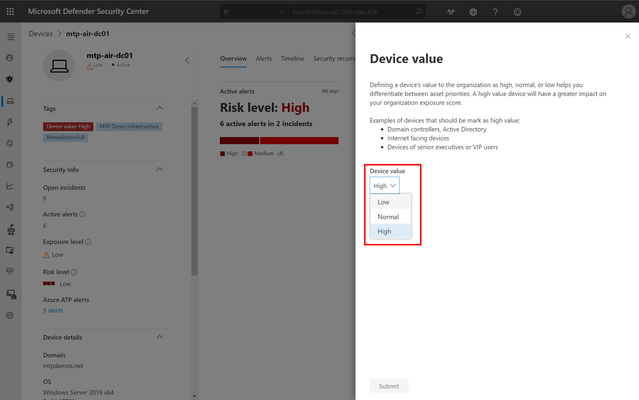Click the mtp-air-dc01 breadcrumb text
This screenshot has height=400, width=639.
(x=88, y=34)
